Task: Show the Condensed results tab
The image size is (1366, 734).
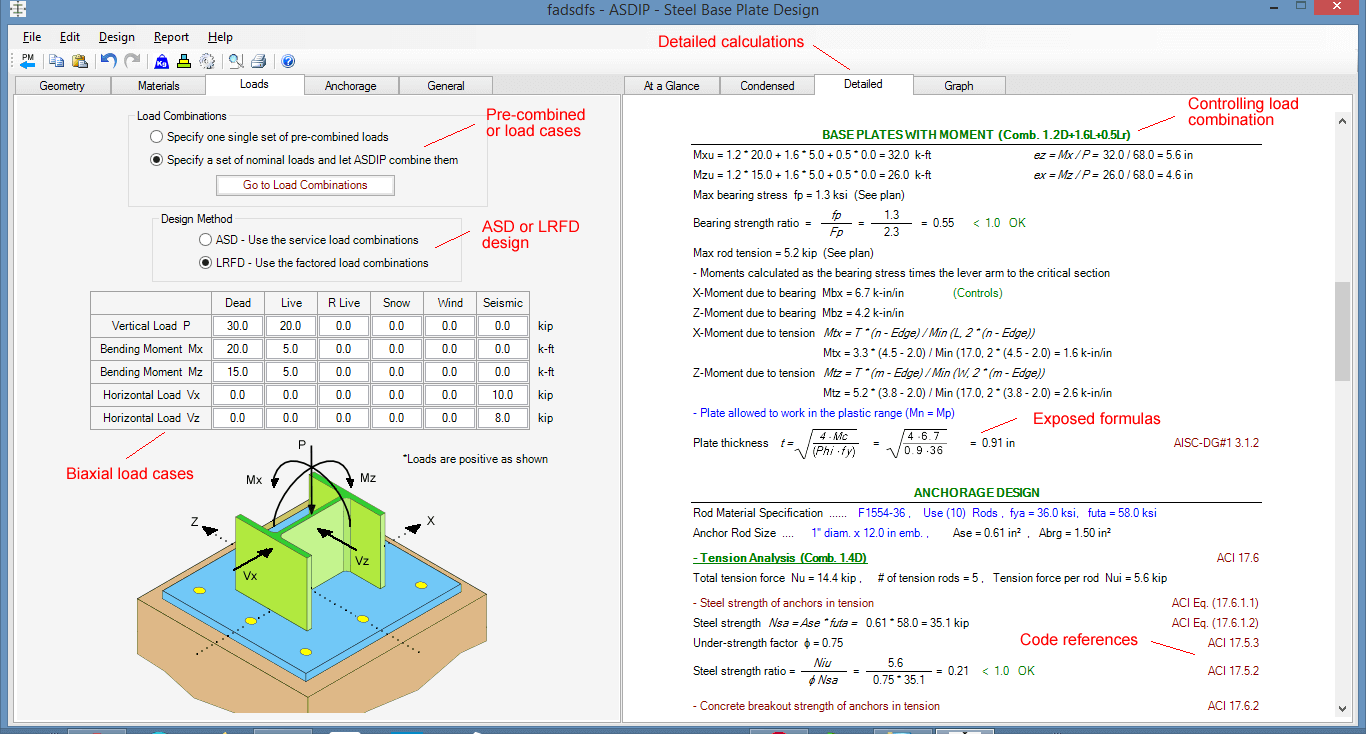Action: [x=767, y=86]
